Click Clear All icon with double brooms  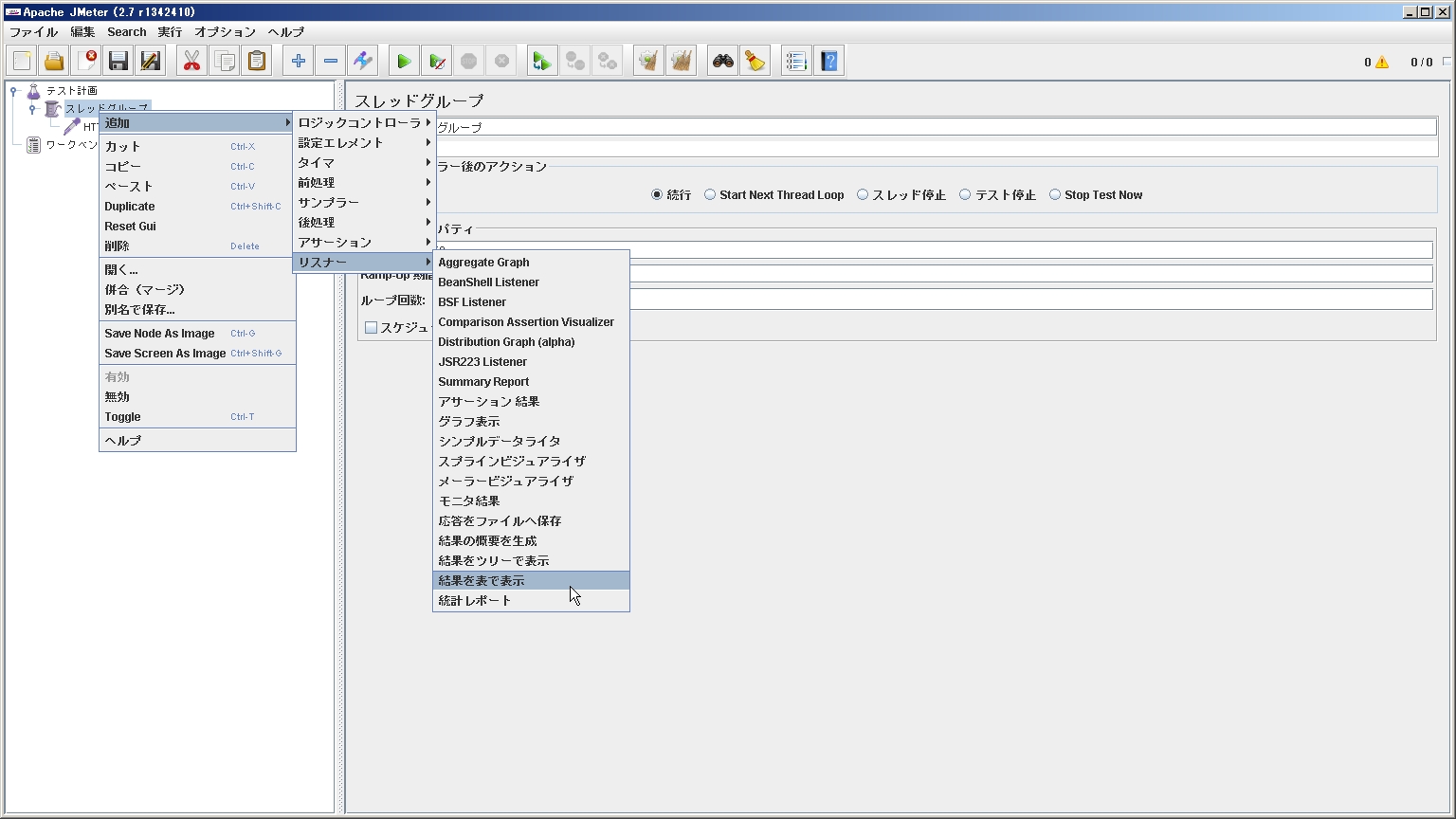682,62
